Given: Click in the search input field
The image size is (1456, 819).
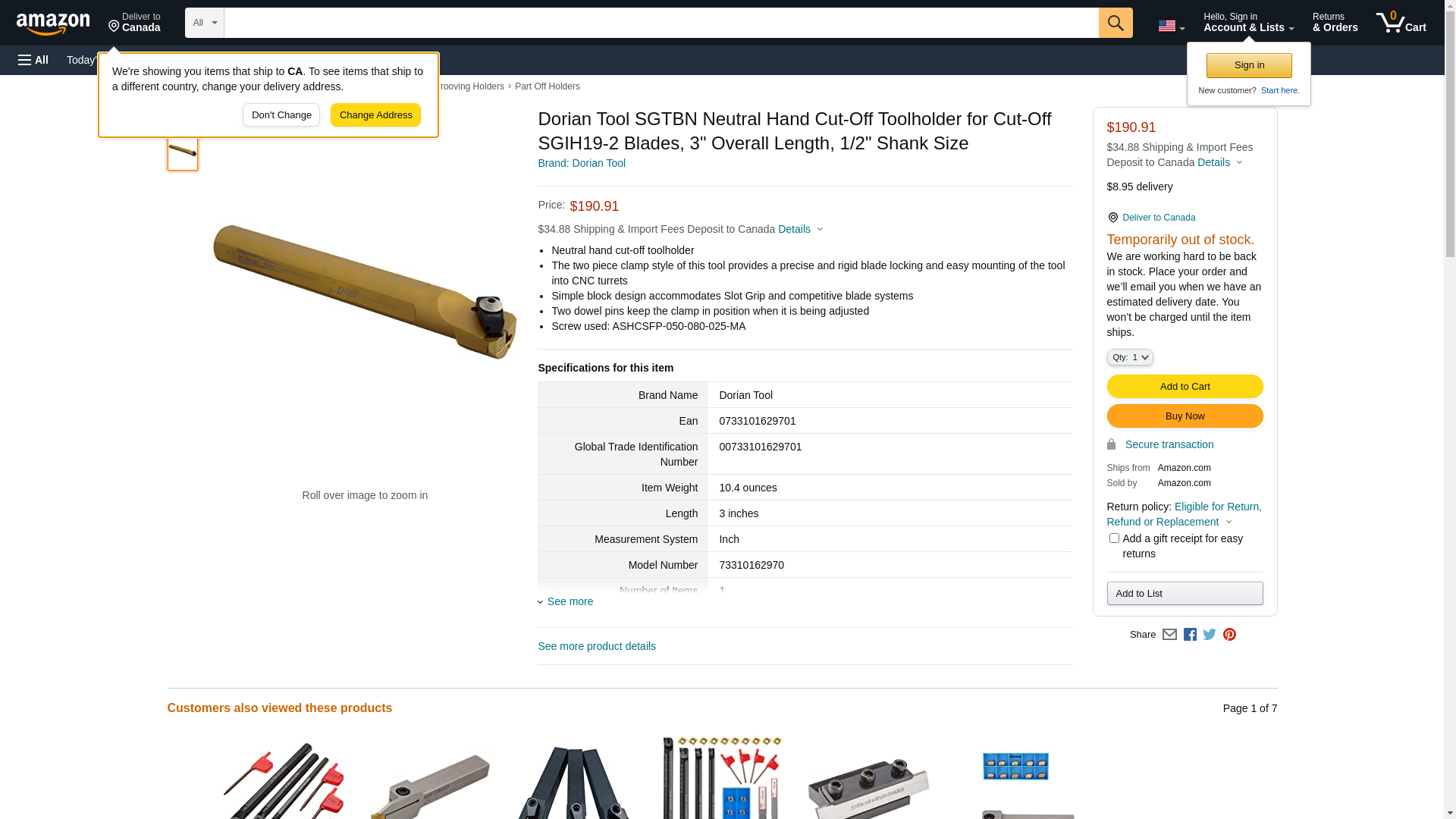Looking at the screenshot, I should click(661, 23).
